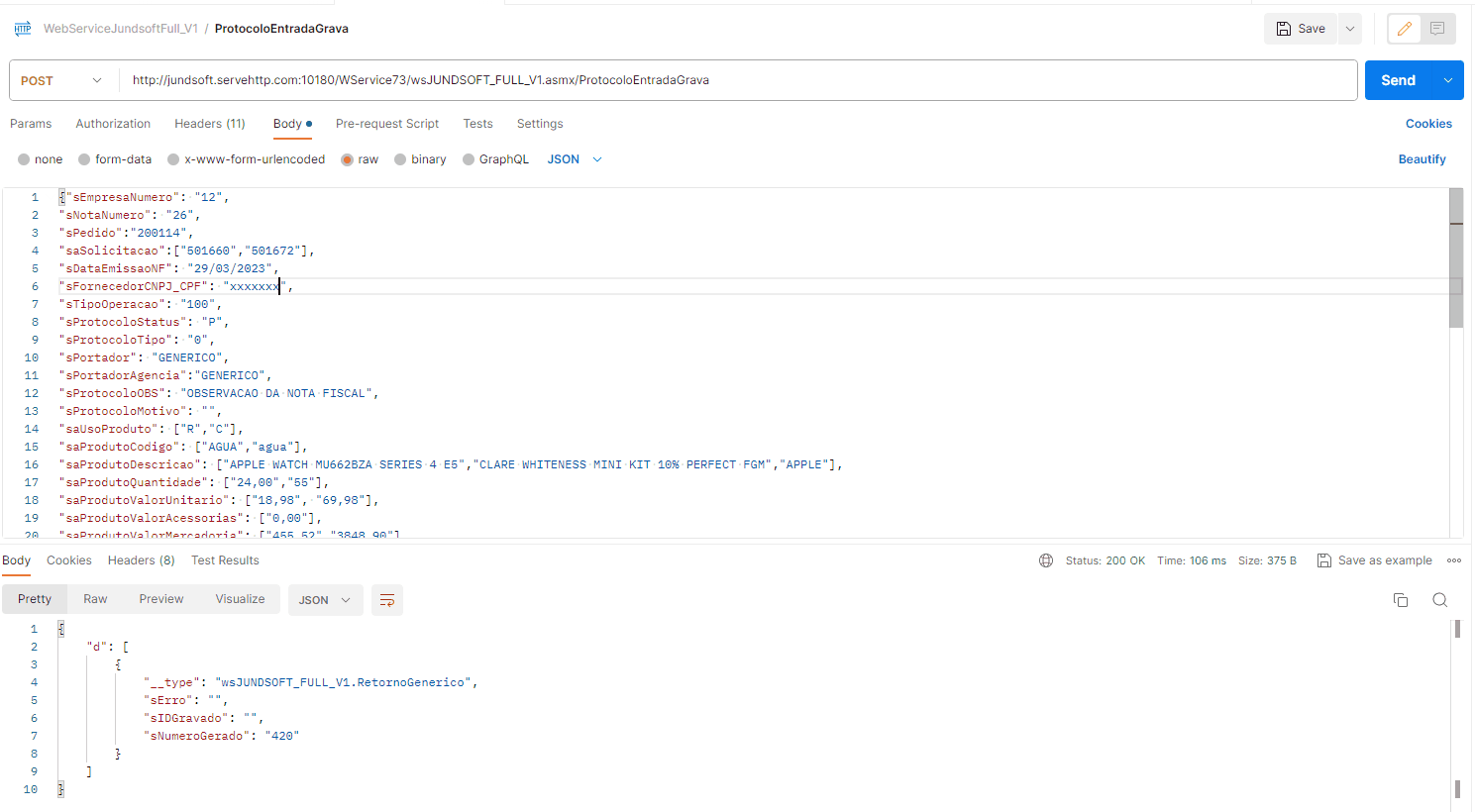Switch to the Headers (11) tab

210,124
